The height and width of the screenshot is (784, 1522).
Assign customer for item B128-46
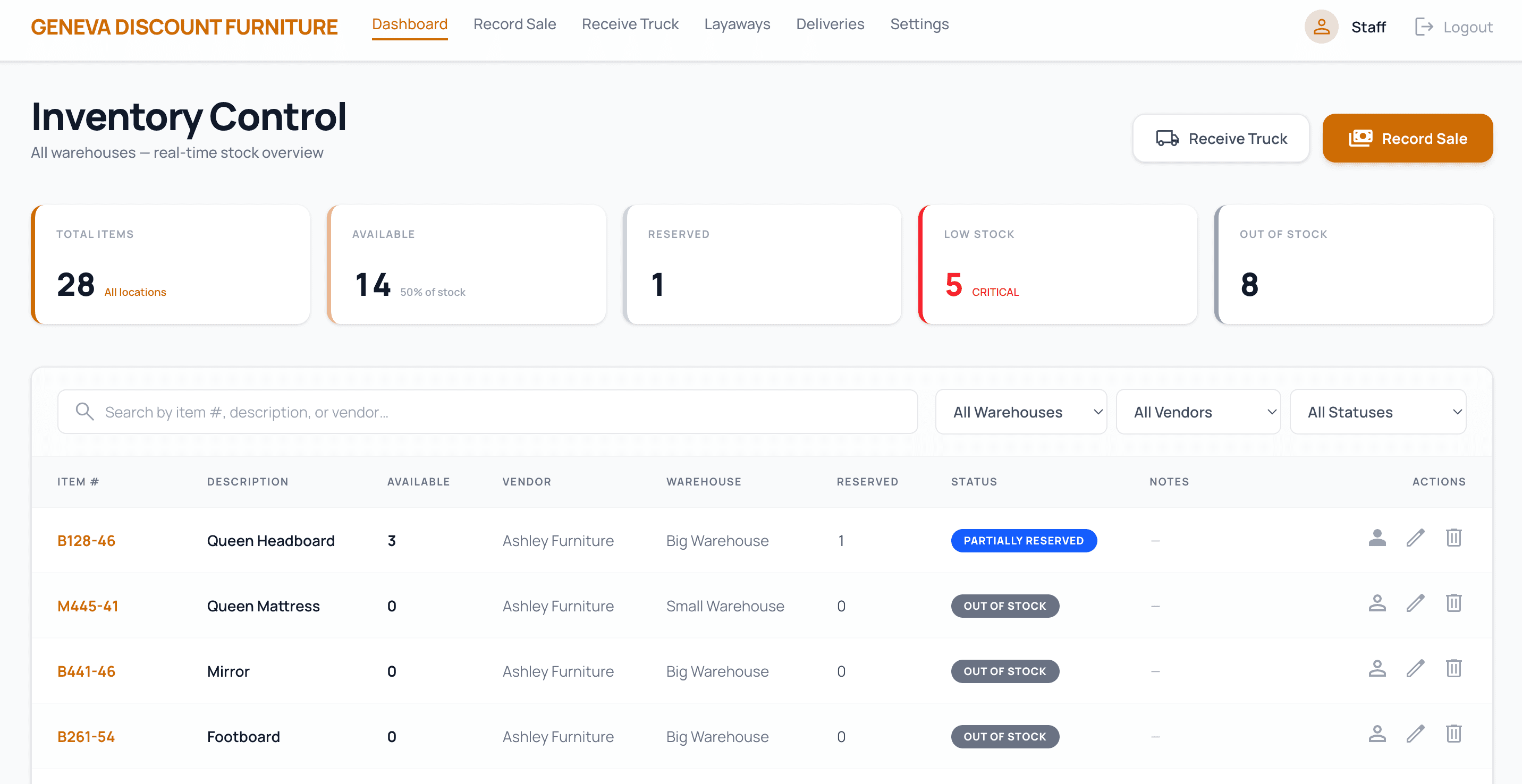click(1377, 538)
